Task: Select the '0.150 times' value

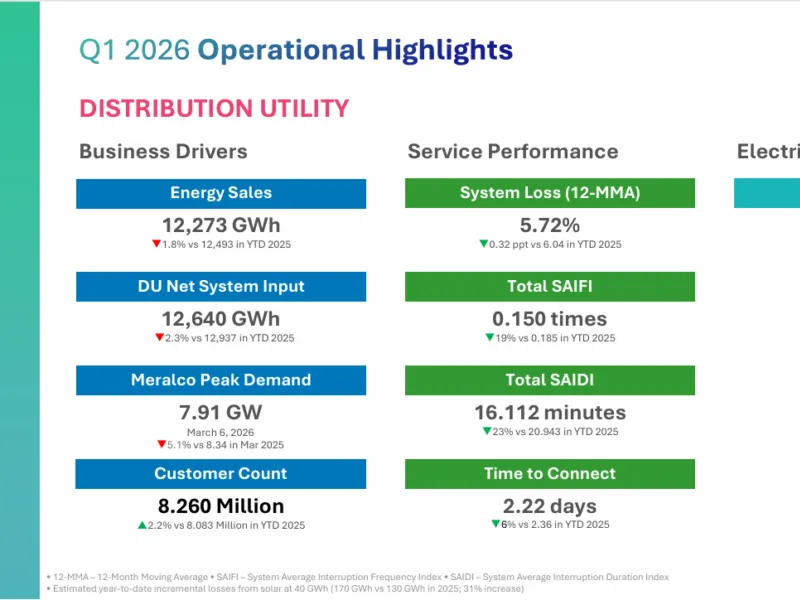Action: click(x=550, y=319)
